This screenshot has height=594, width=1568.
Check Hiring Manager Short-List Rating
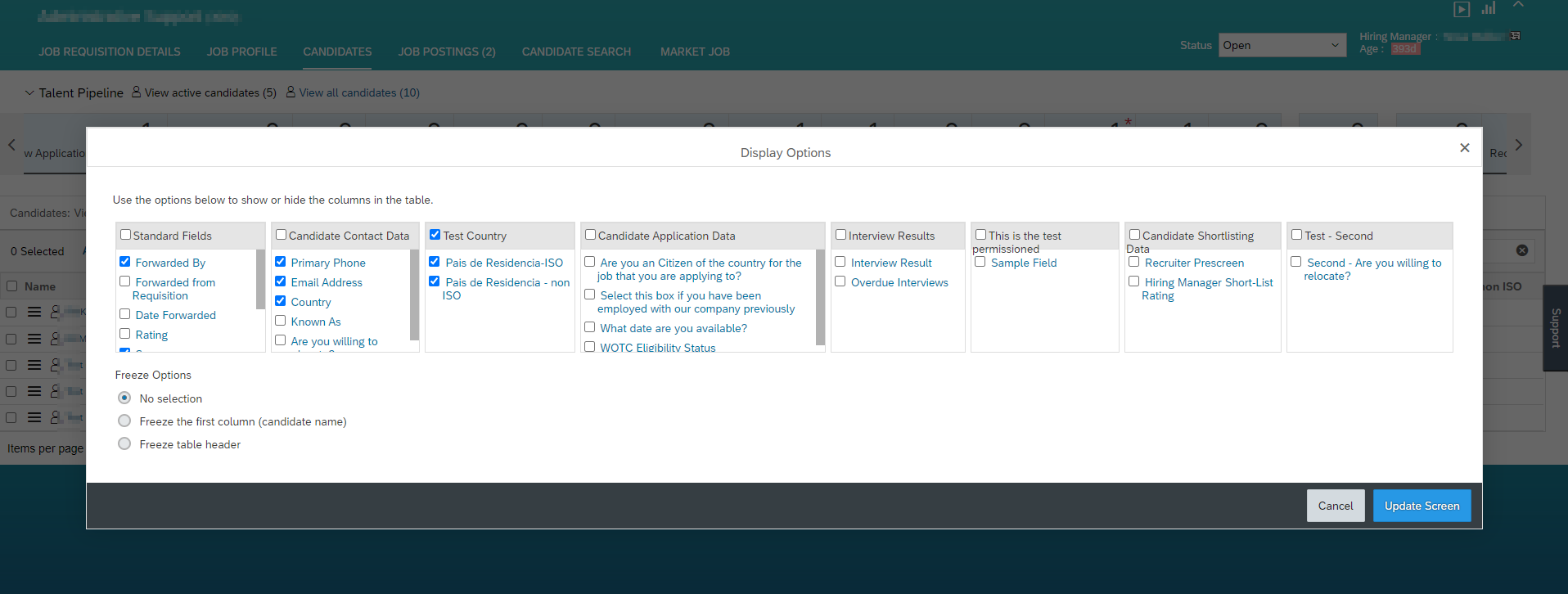point(1133,281)
